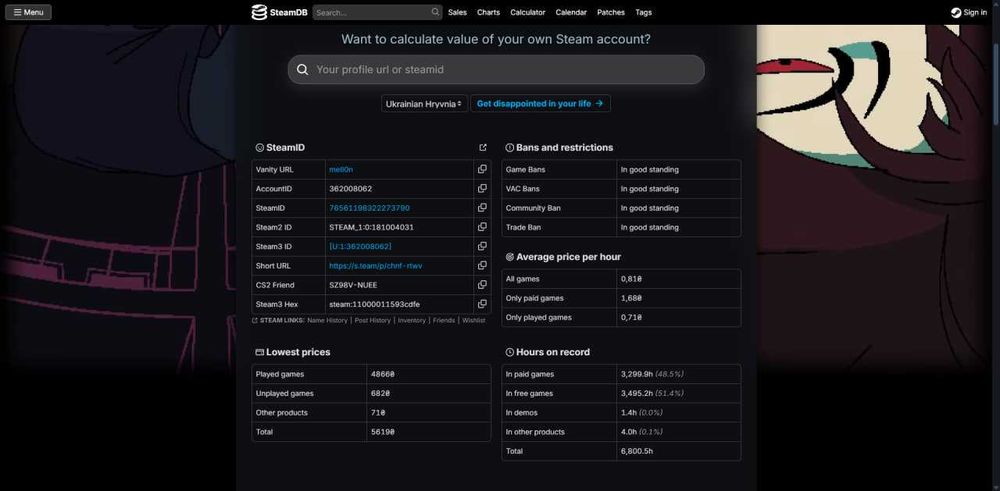1000x491 pixels.
Task: Copy the Short URL value
Action: (x=482, y=265)
